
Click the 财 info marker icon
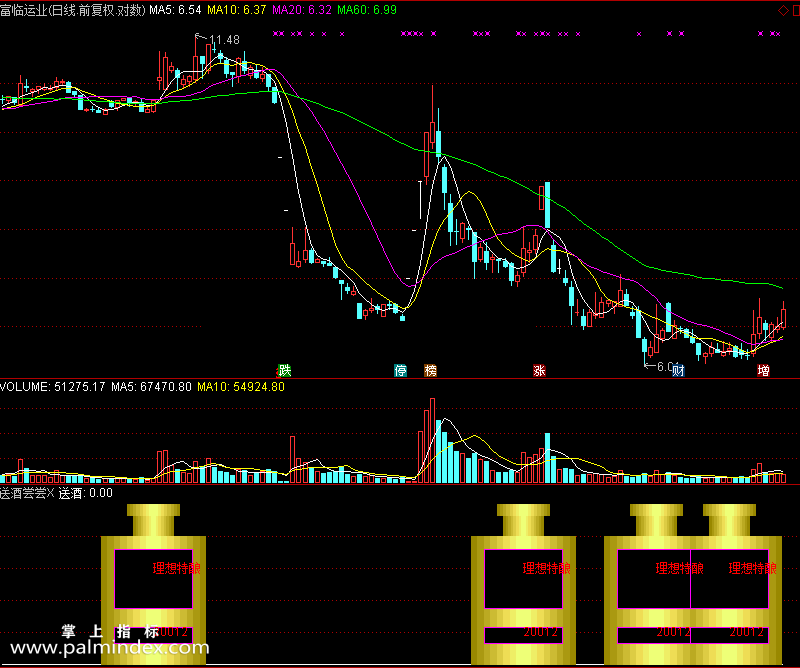coord(678,370)
